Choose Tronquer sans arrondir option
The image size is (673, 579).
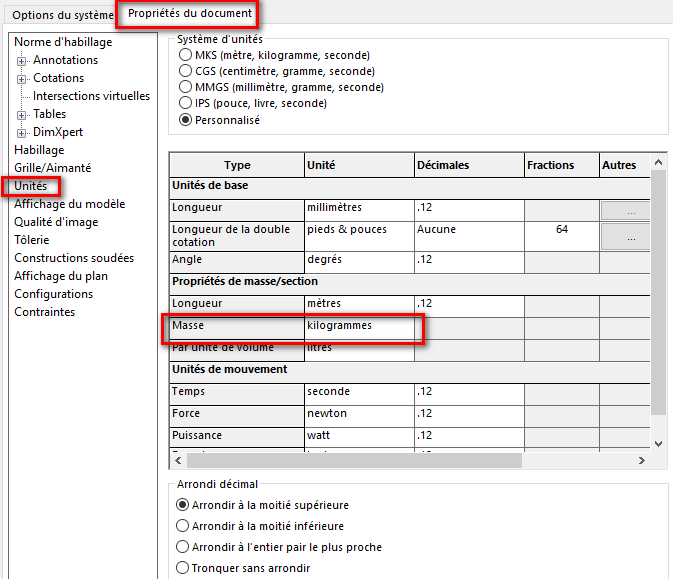coord(182,568)
